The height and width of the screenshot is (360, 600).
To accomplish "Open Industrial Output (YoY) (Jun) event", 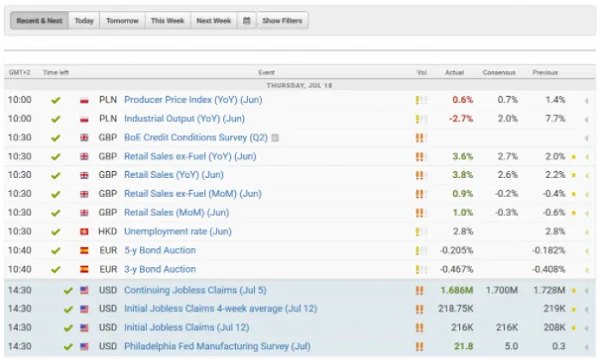I will (x=184, y=119).
